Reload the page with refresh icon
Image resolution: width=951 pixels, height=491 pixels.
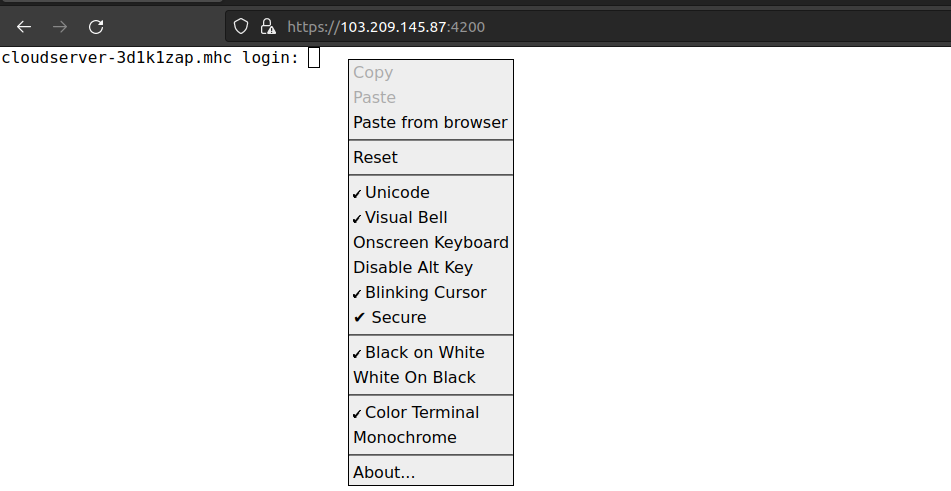[x=96, y=27]
